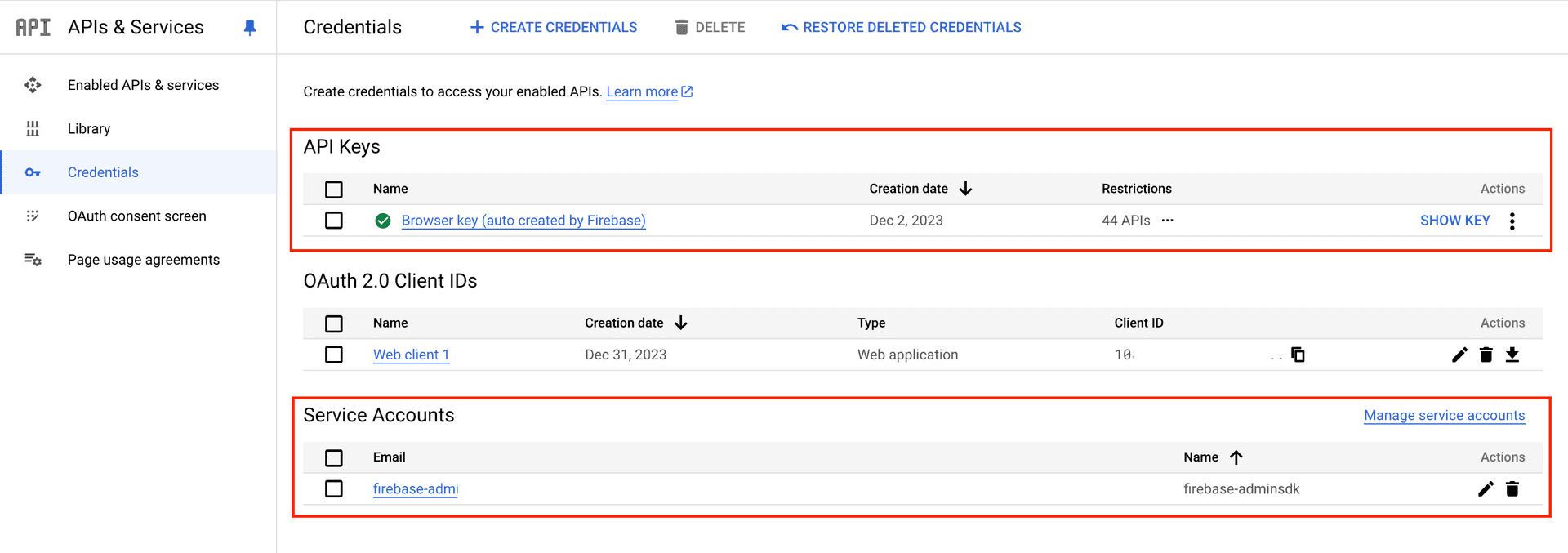The height and width of the screenshot is (553, 1568).
Task: Click the external link icon after Learn more
Action: [687, 91]
